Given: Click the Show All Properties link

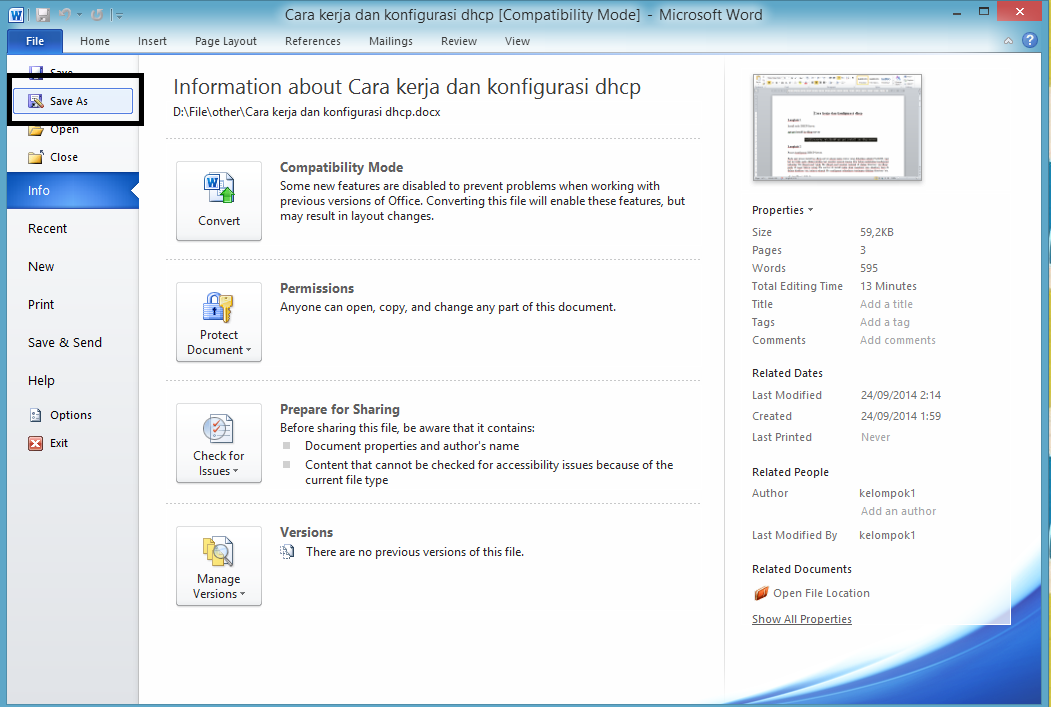Looking at the screenshot, I should 802,619.
